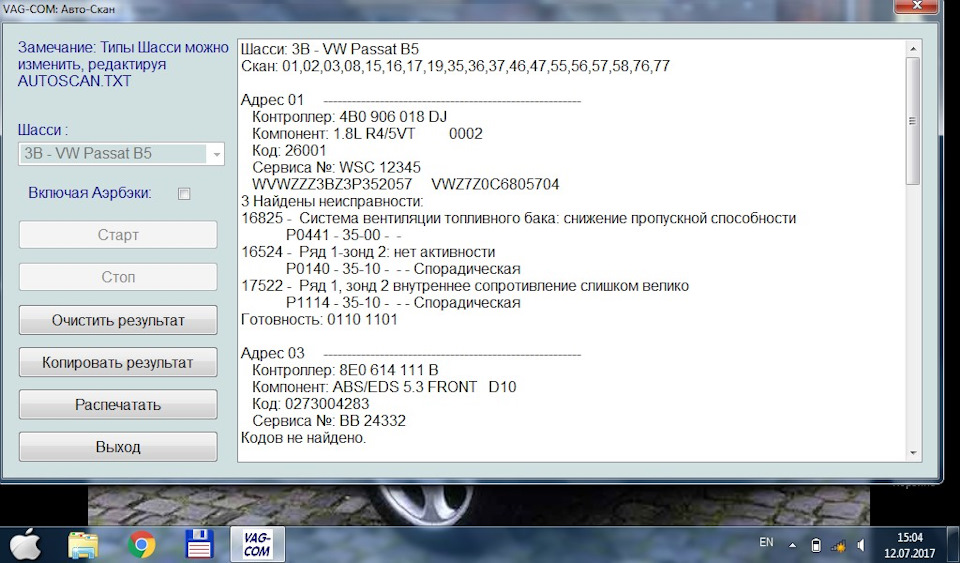Click Сервиса №: BB 24332 line
Image resolution: width=960 pixels, height=563 pixels.
tap(329, 421)
